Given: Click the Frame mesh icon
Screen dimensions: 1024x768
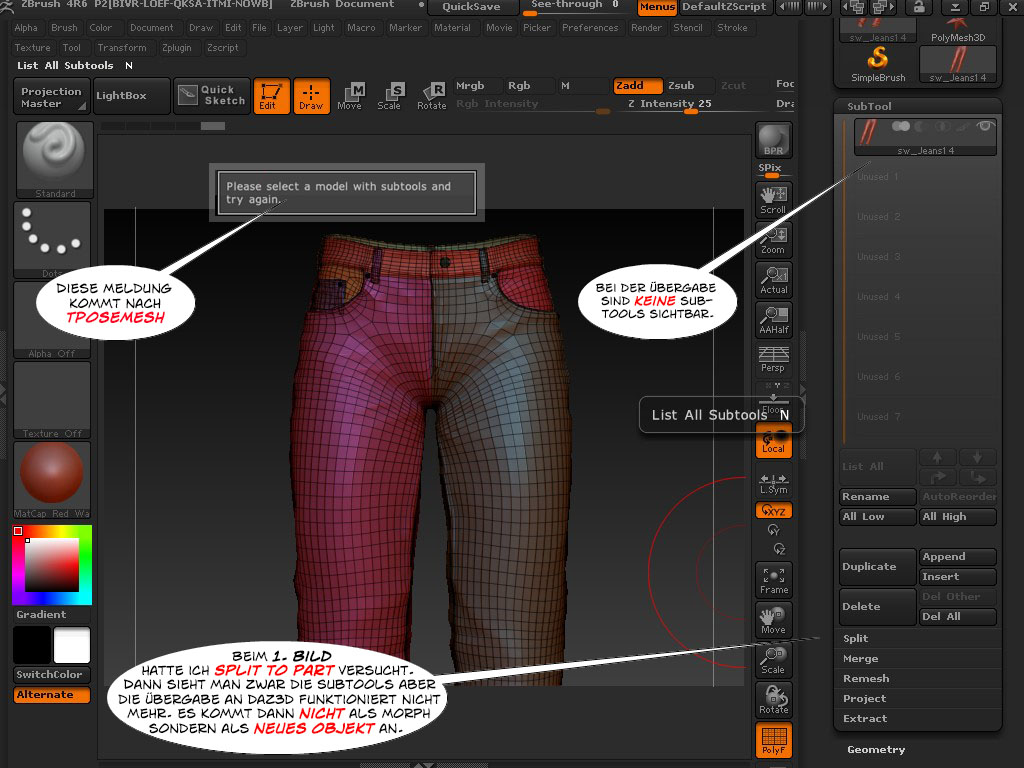Looking at the screenshot, I should pos(773,579).
